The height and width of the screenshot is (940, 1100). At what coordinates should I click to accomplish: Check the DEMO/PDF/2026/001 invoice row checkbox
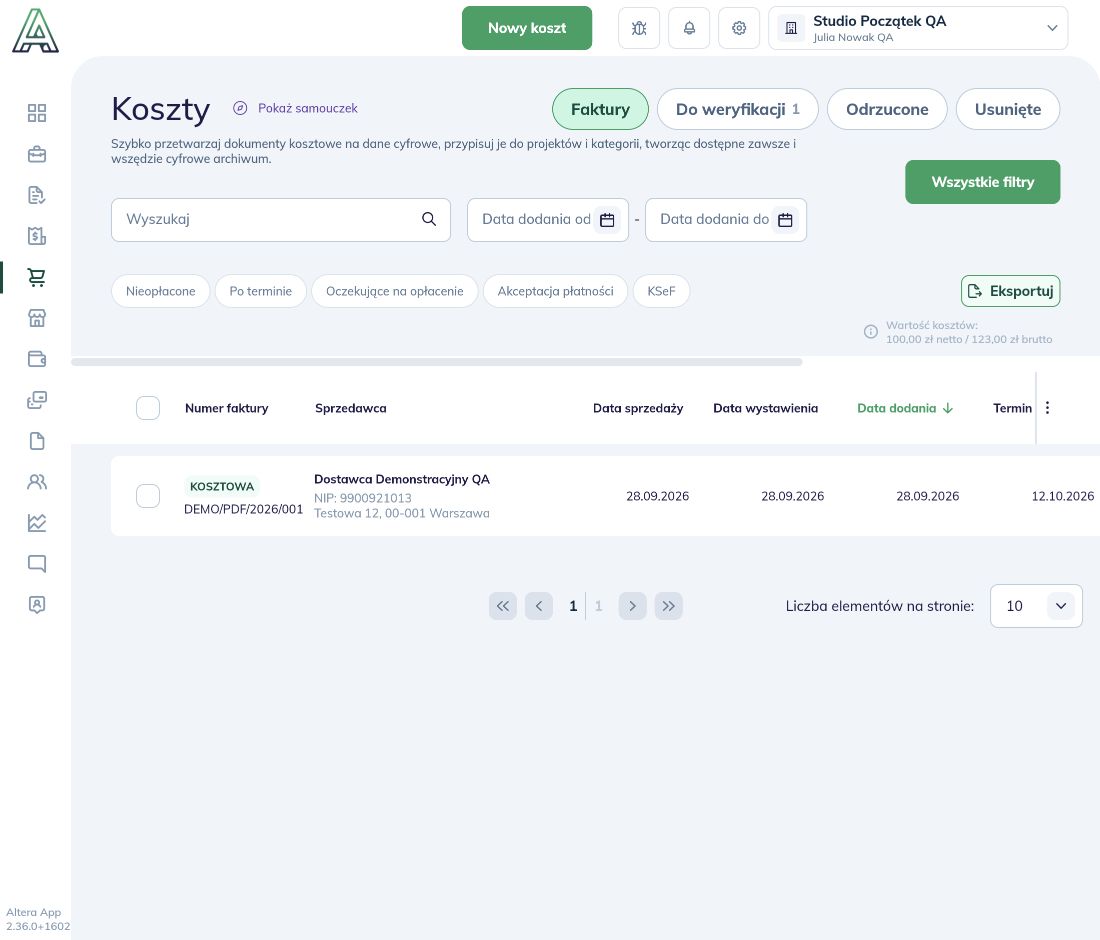148,496
